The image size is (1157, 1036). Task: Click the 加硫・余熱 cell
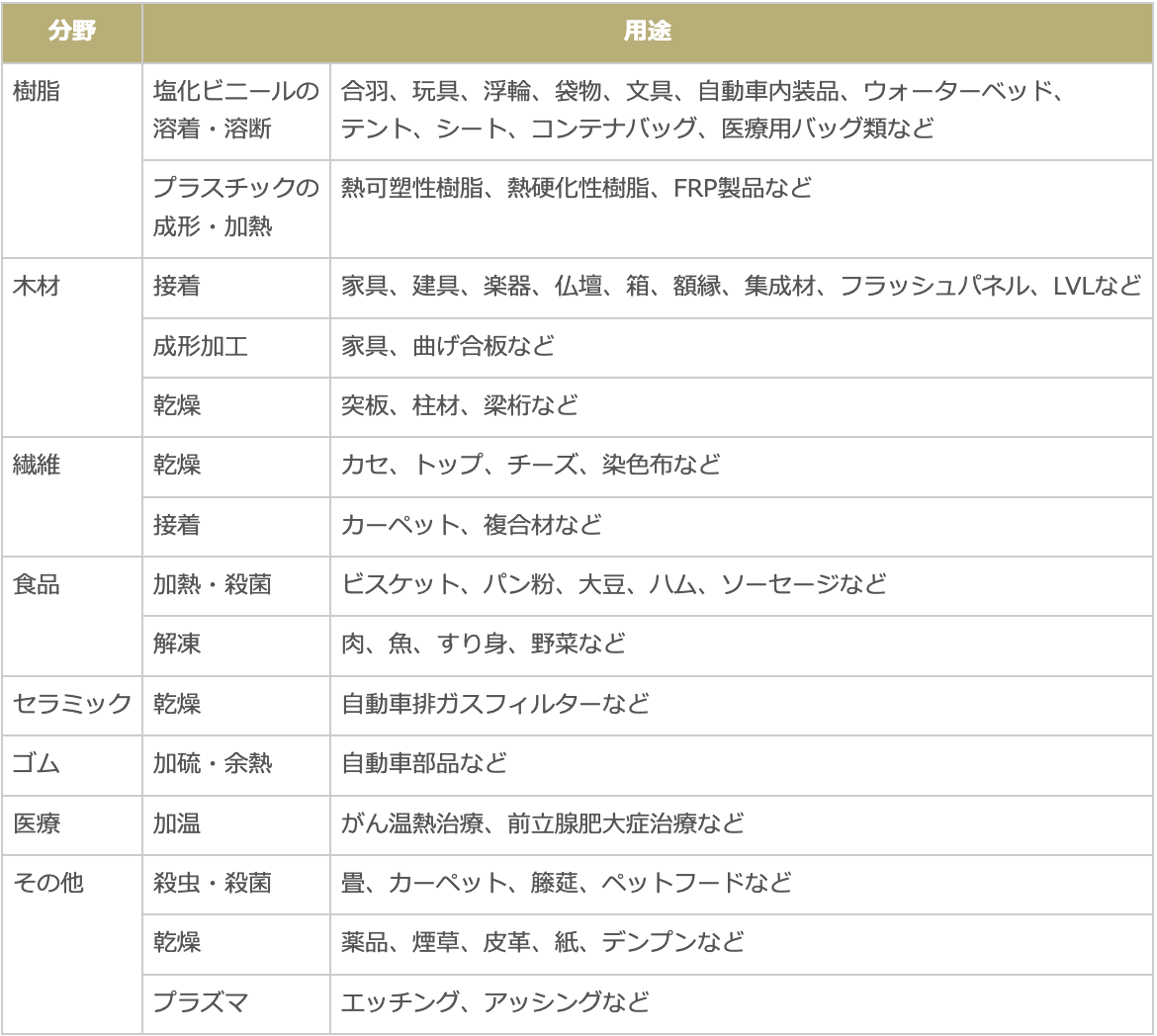click(212, 763)
